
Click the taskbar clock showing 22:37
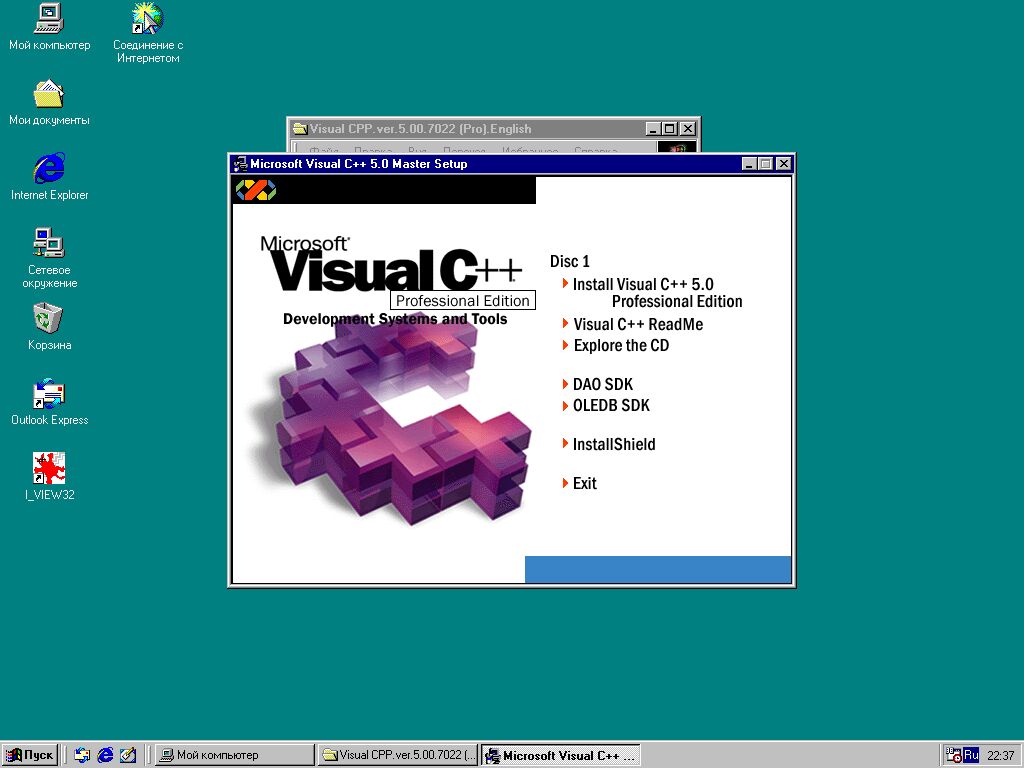[1000, 756]
